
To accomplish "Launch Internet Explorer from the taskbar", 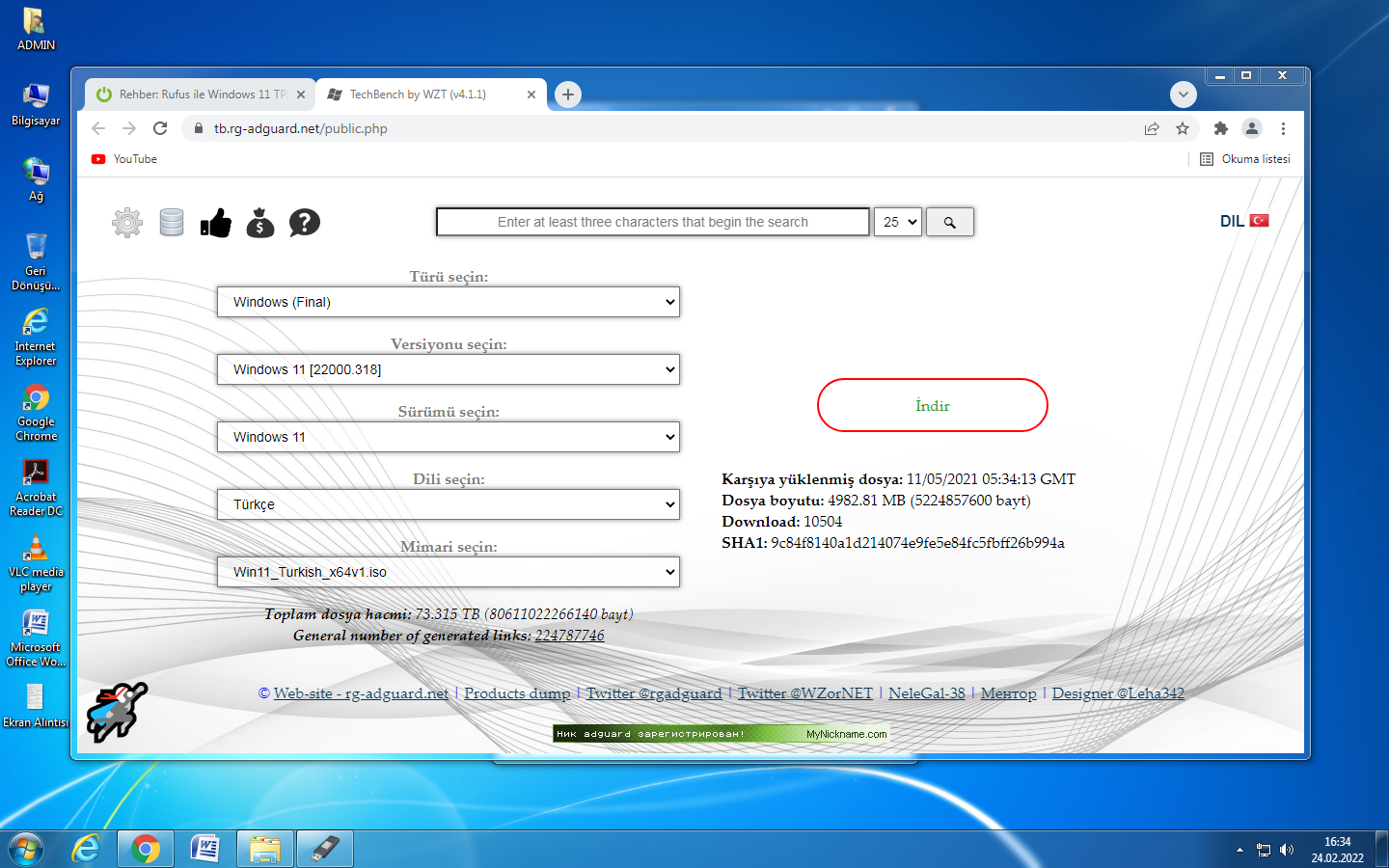I will click(x=87, y=849).
